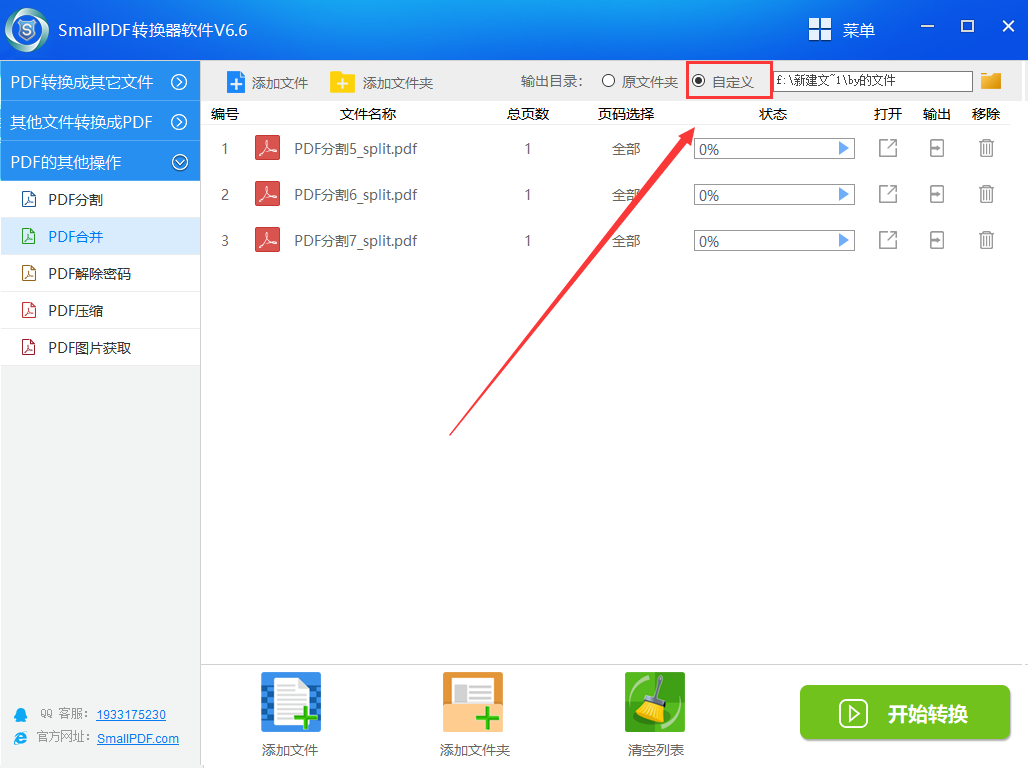Click the blue plus 添加文件 toolbar icon
Viewport: 1028px width, 768px height.
click(235, 83)
